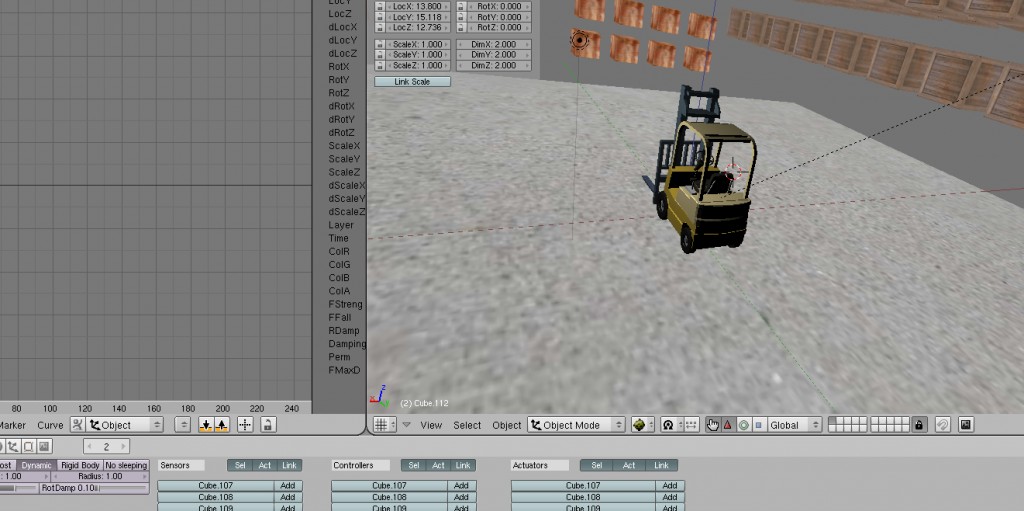Click Add next to Cube.107 sensor

tap(288, 486)
